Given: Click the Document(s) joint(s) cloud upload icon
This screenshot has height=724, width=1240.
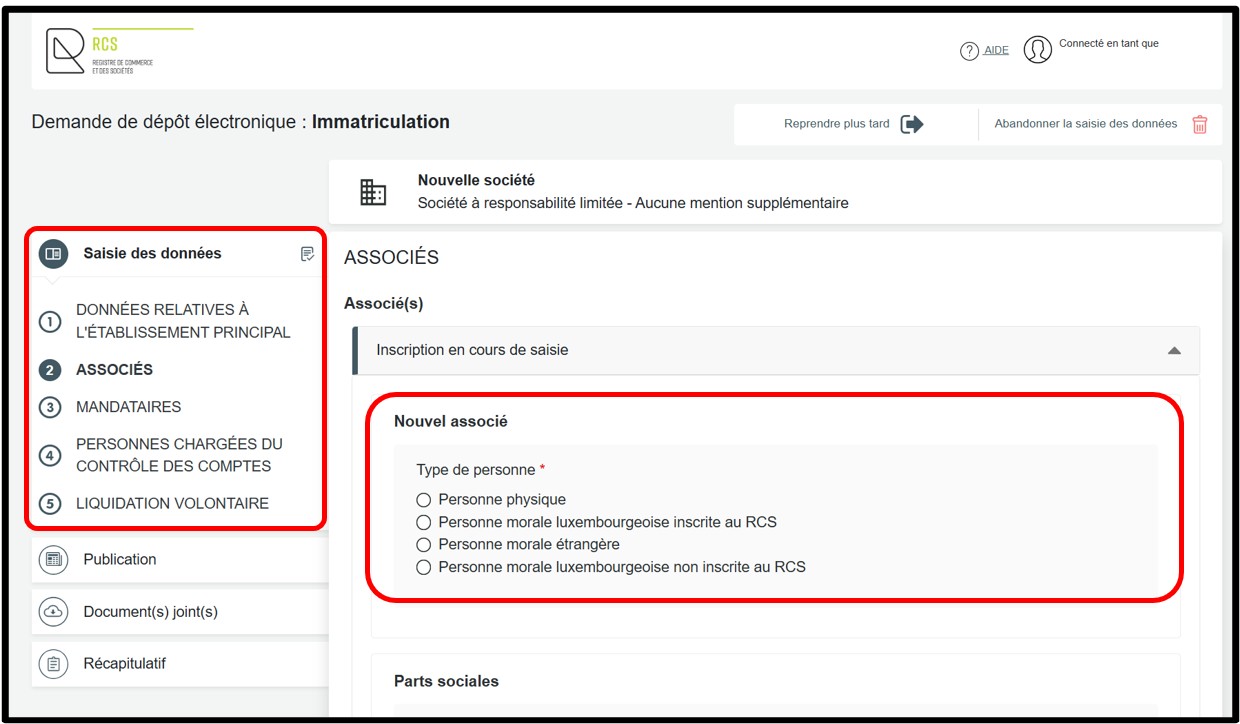Looking at the screenshot, I should coord(53,612).
